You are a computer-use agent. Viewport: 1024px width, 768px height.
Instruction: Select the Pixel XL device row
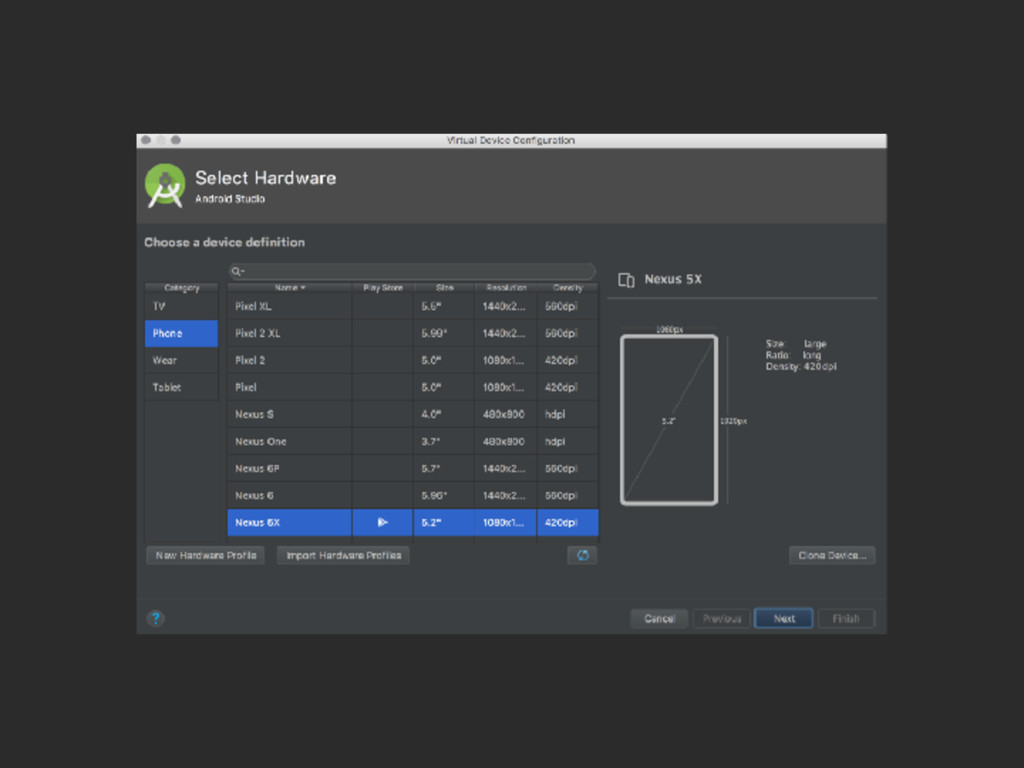413,306
